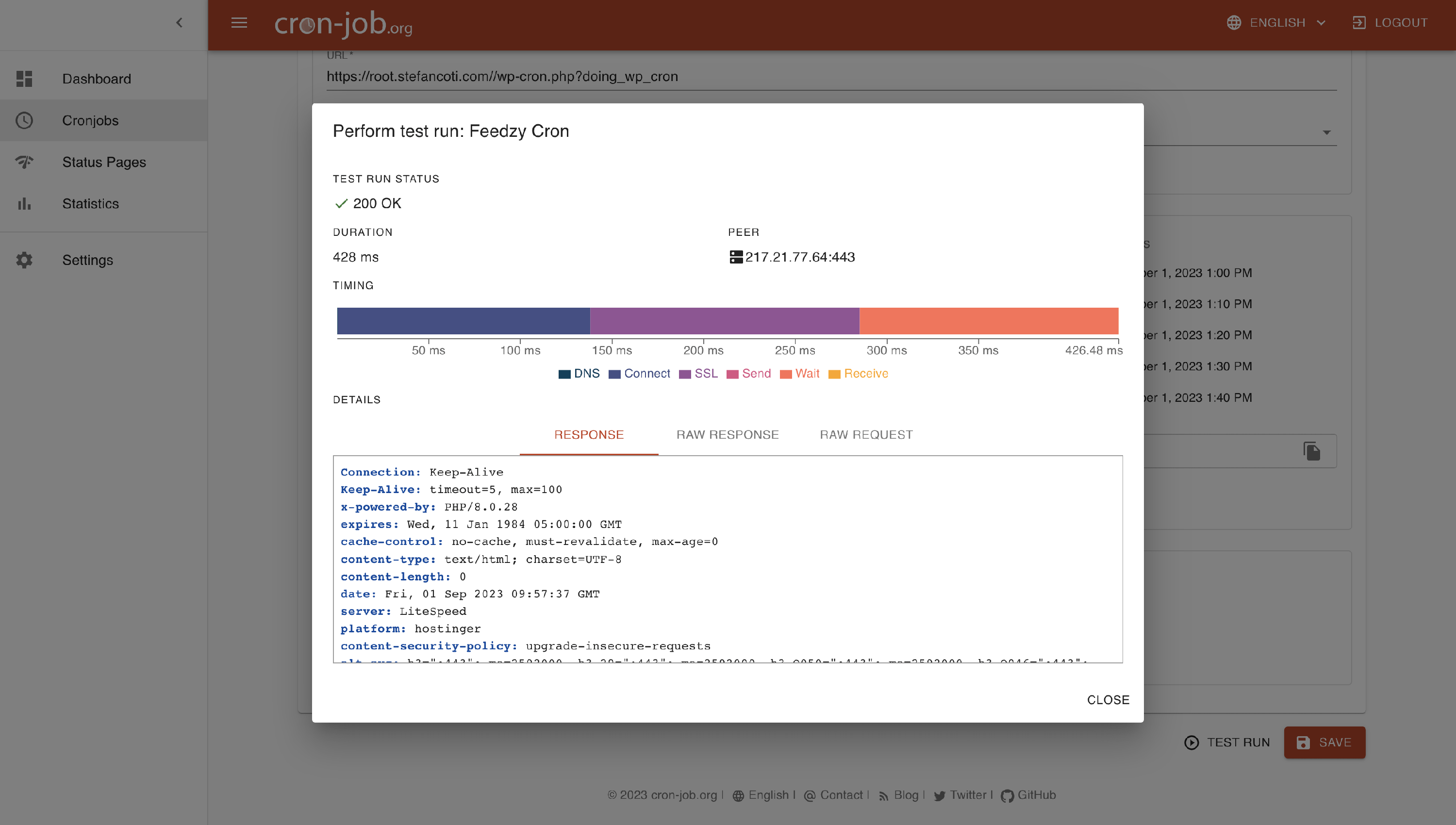Switch to the RAW RESPONSE tab
1456x825 pixels.
coord(728,435)
